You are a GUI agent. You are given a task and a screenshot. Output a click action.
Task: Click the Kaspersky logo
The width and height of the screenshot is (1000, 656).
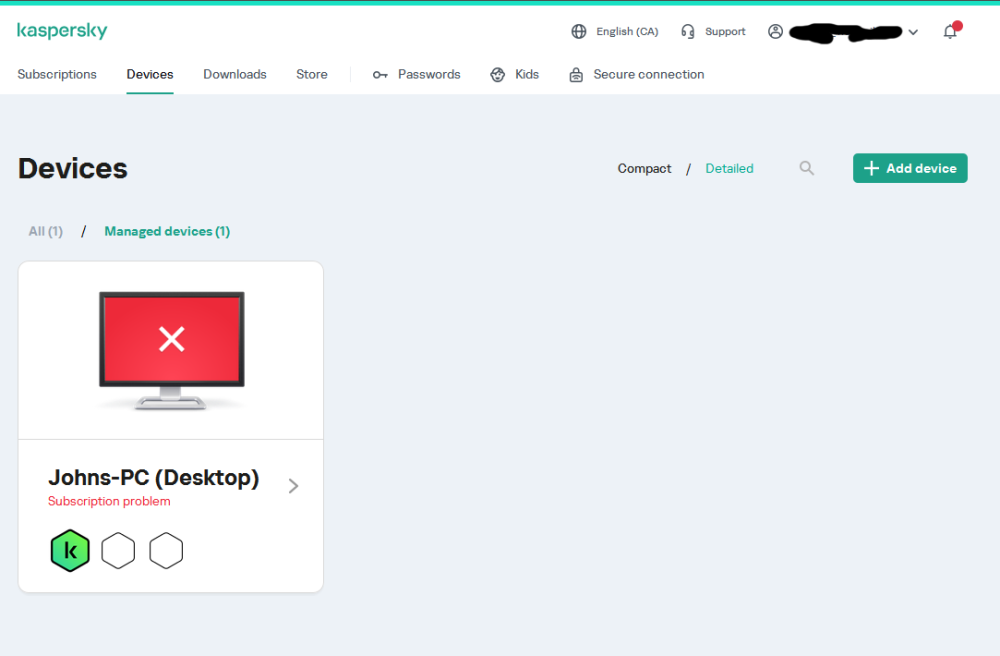(62, 31)
